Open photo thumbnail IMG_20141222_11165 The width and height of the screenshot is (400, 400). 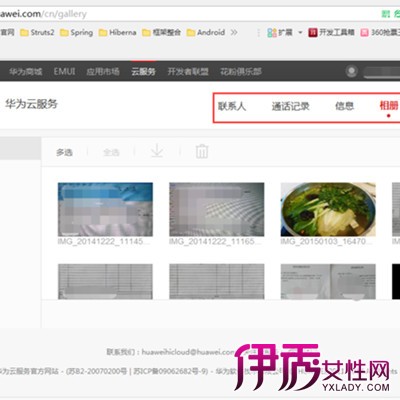tap(217, 209)
